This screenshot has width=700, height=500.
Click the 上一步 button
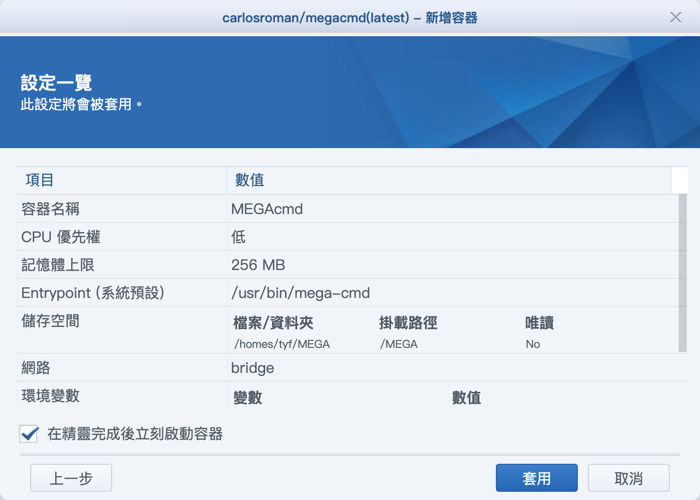71,478
